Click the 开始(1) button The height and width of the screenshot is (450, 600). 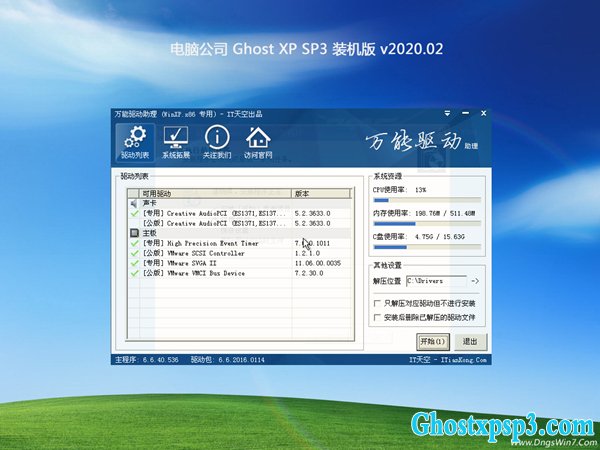[433, 342]
